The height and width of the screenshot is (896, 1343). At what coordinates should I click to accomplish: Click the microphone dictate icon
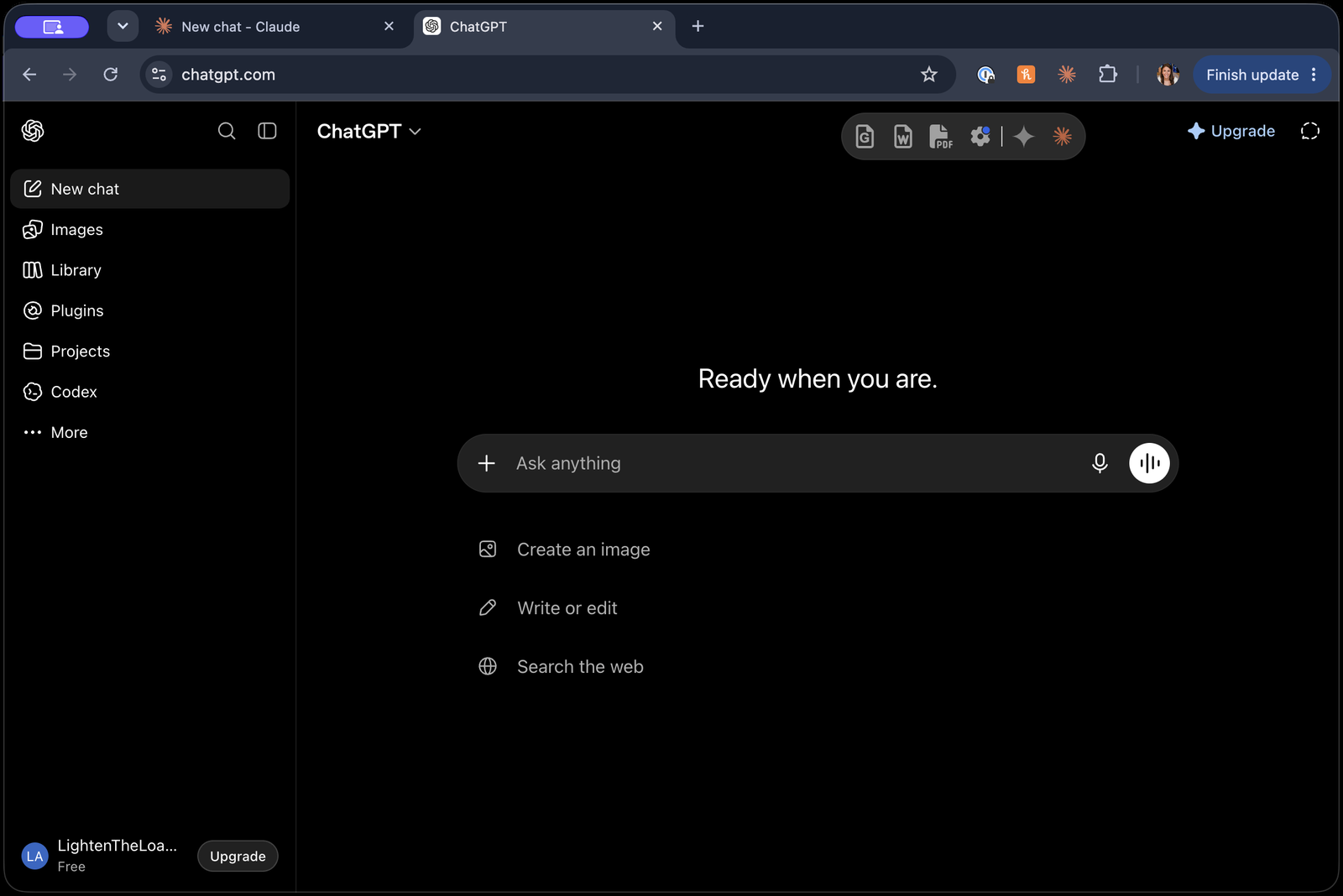click(x=1100, y=463)
